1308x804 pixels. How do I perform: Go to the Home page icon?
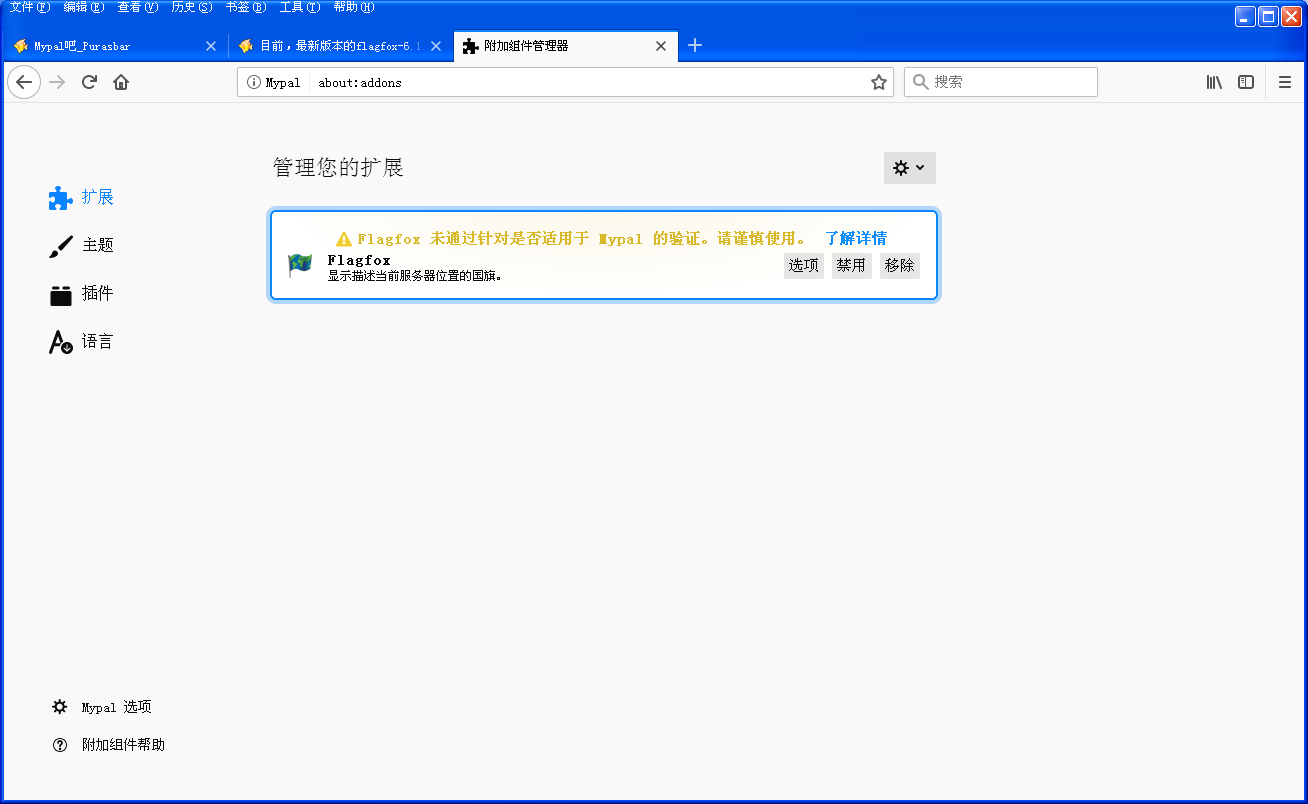click(121, 82)
